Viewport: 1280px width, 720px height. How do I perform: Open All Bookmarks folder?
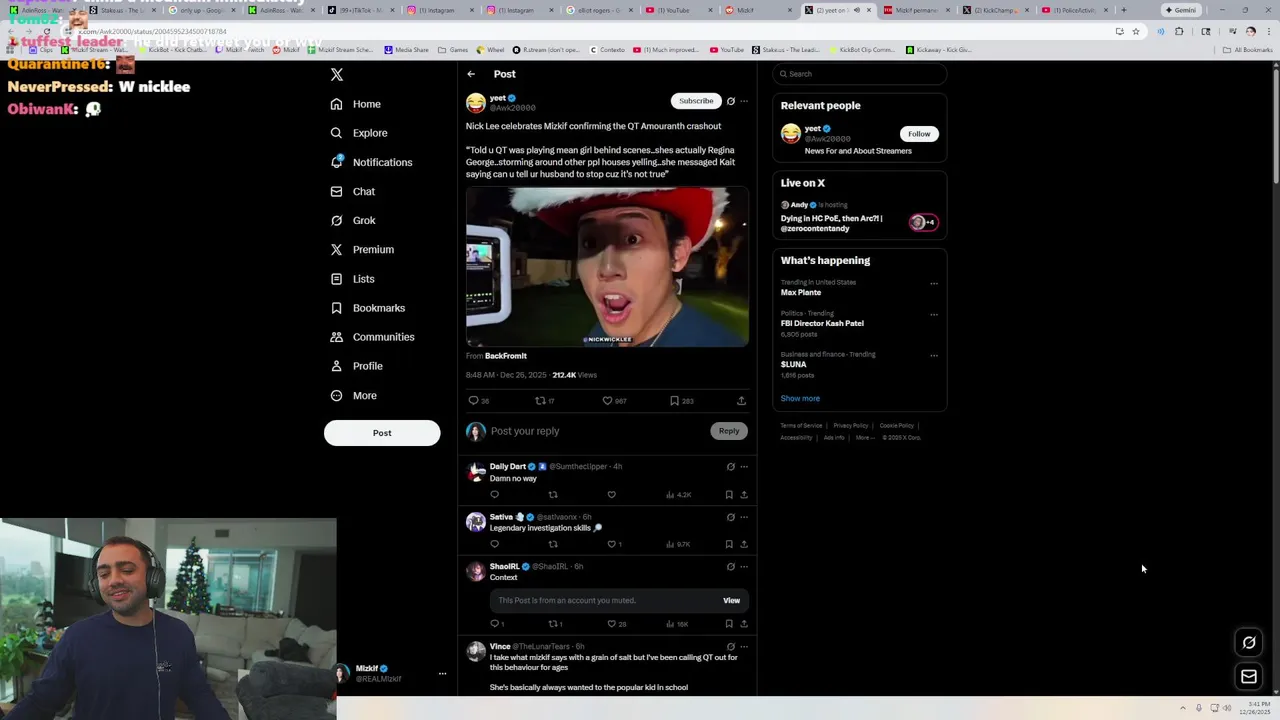click(1248, 49)
